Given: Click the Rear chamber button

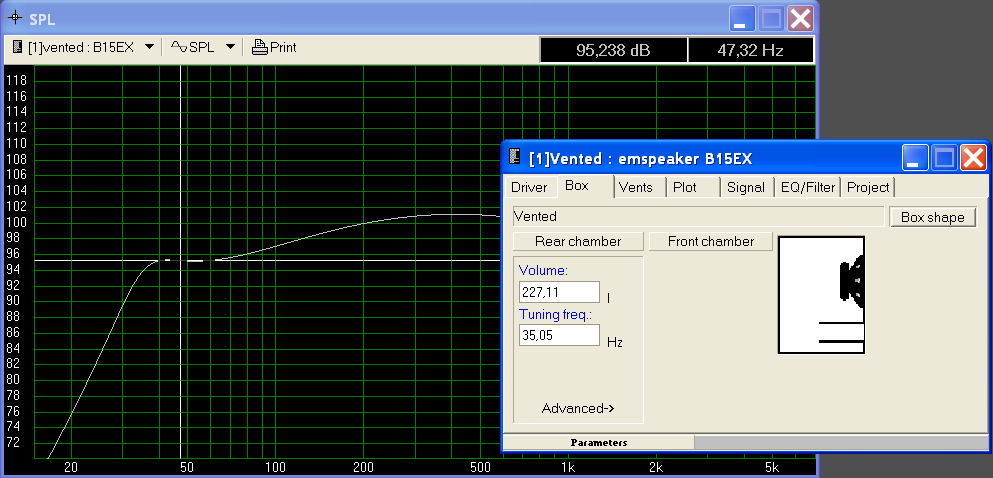Looking at the screenshot, I should coord(578,241).
